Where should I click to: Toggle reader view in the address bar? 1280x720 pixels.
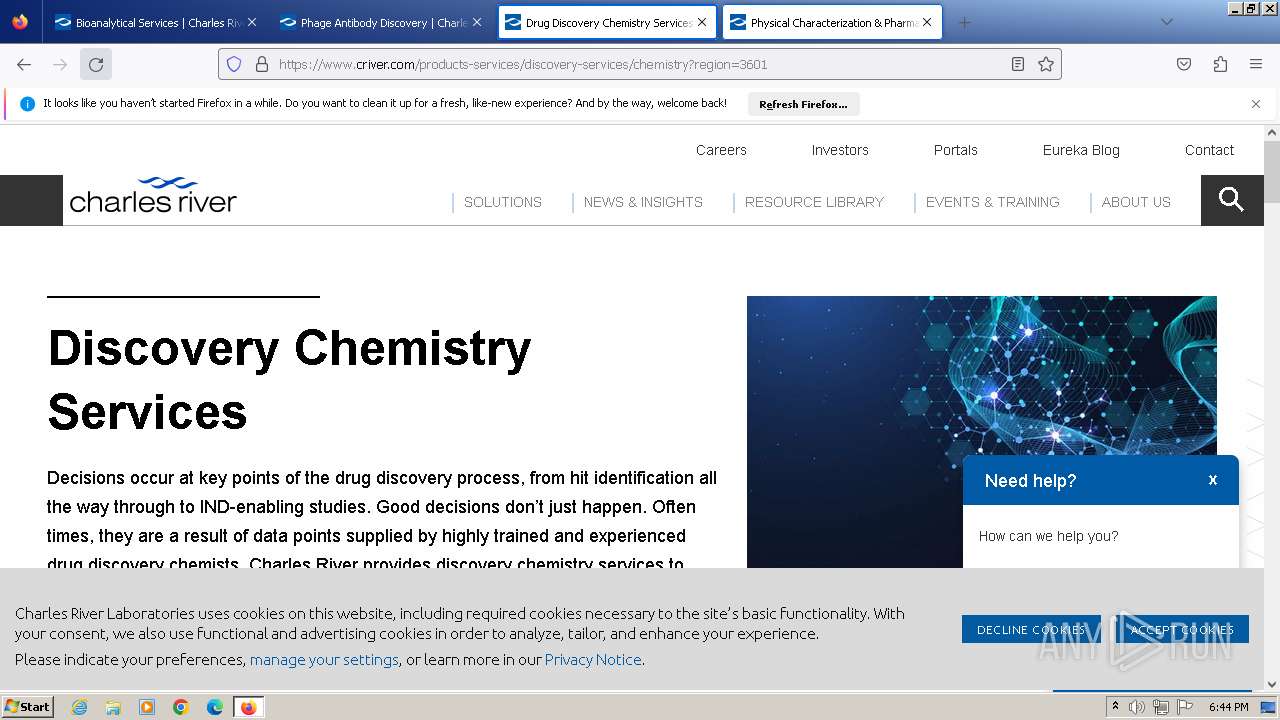(1018, 64)
